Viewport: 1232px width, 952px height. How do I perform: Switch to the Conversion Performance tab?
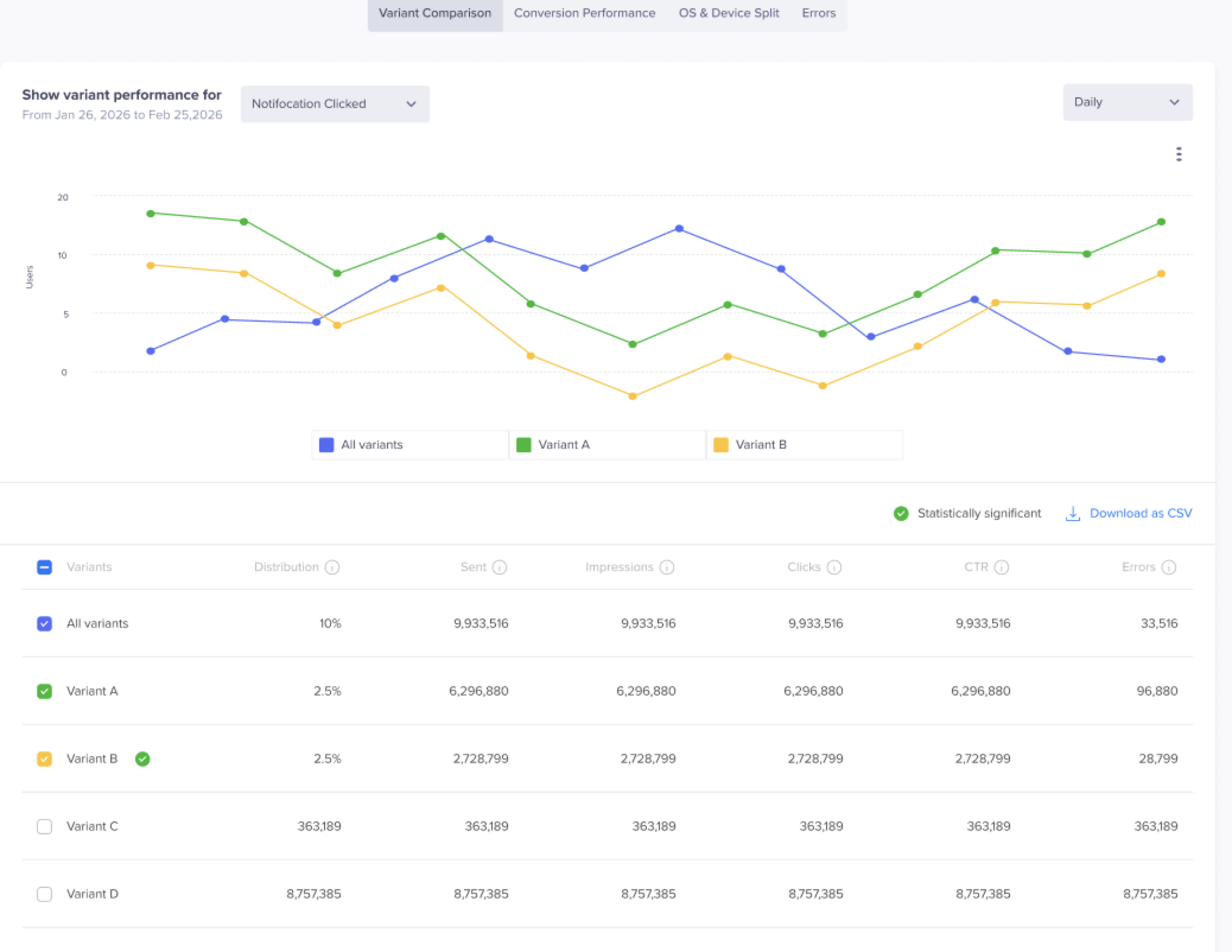coord(585,13)
